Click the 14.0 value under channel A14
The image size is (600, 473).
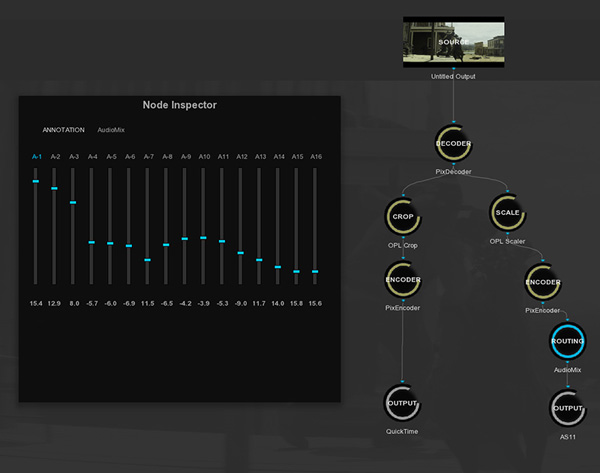point(278,303)
